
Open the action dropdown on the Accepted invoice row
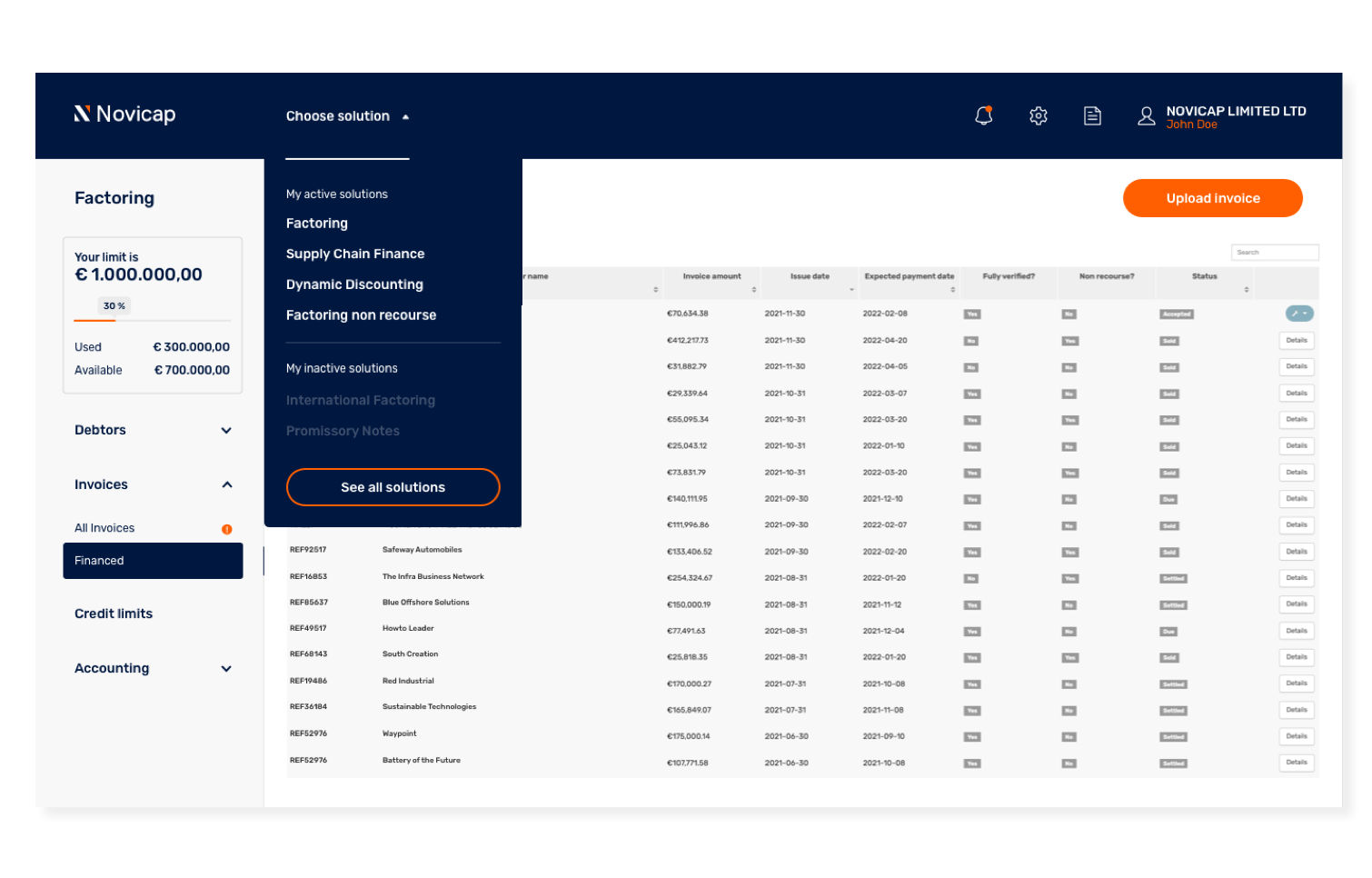[1299, 314]
